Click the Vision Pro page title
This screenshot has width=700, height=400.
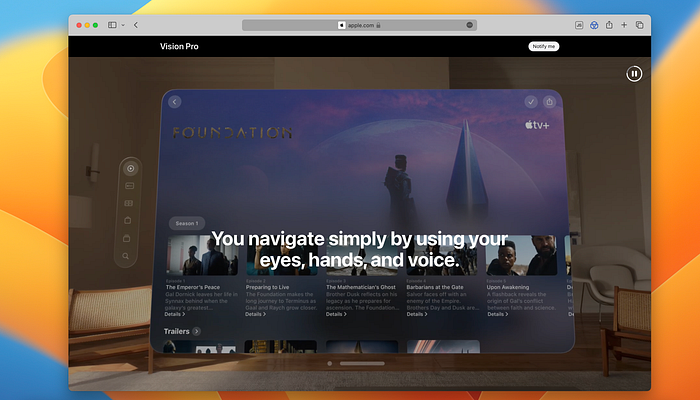(179, 46)
